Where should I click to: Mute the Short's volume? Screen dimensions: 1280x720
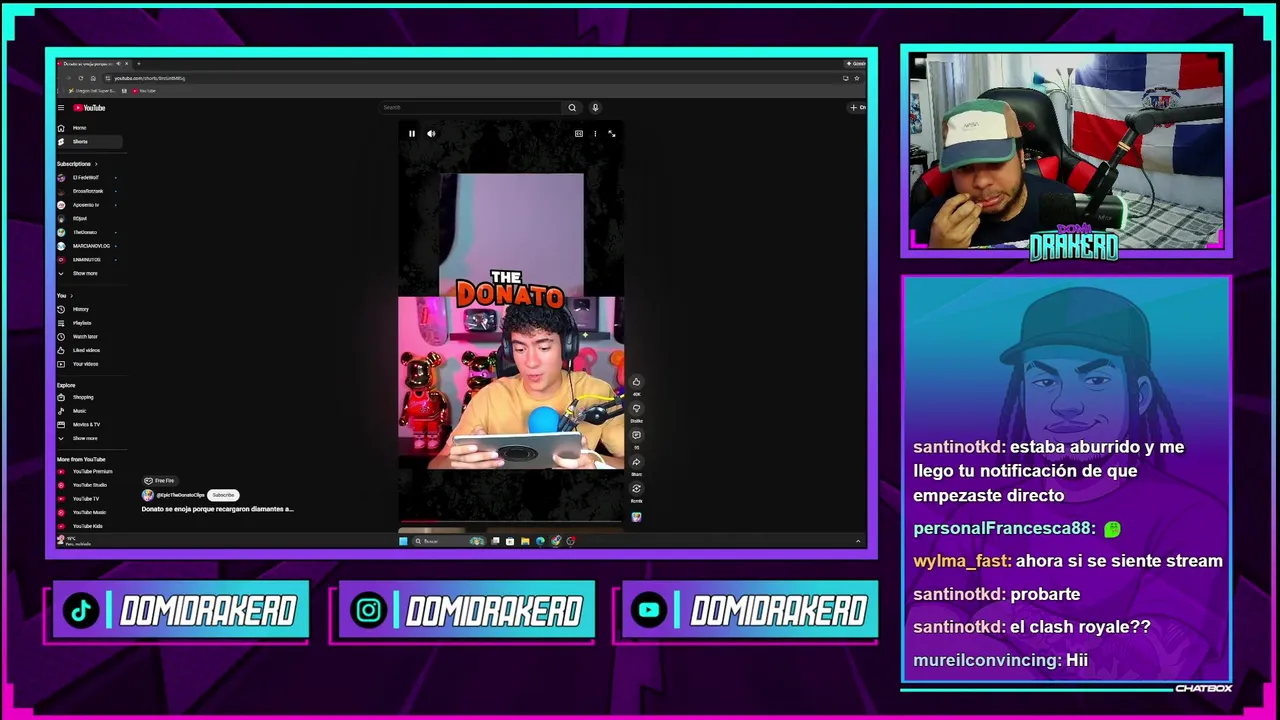pos(431,134)
